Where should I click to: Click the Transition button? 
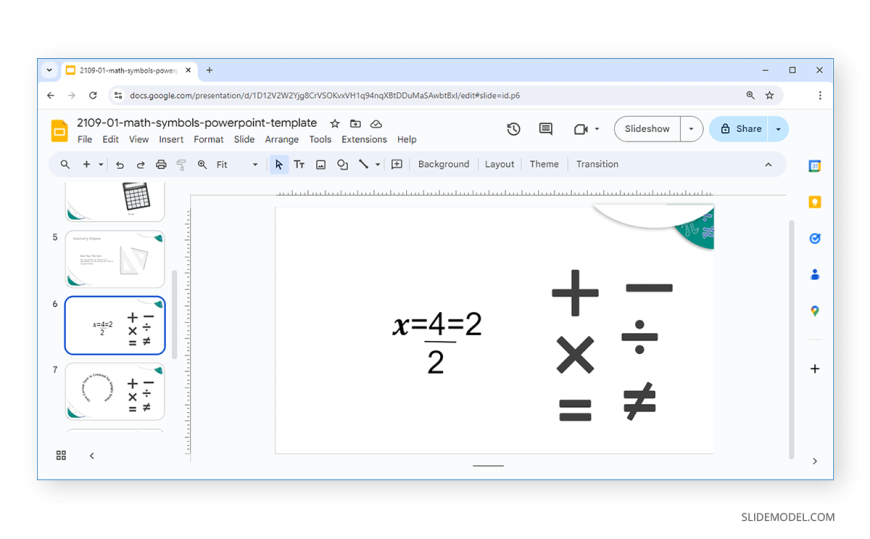(597, 164)
